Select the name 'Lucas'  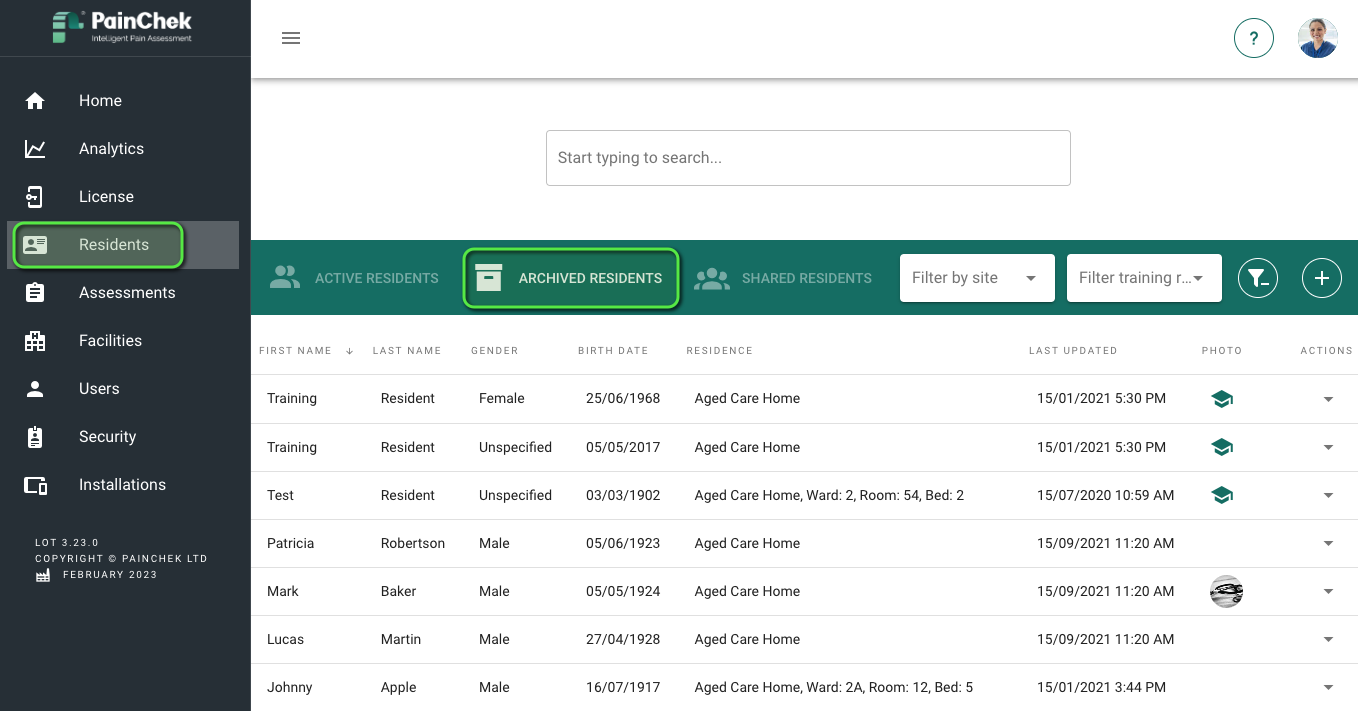(285, 640)
